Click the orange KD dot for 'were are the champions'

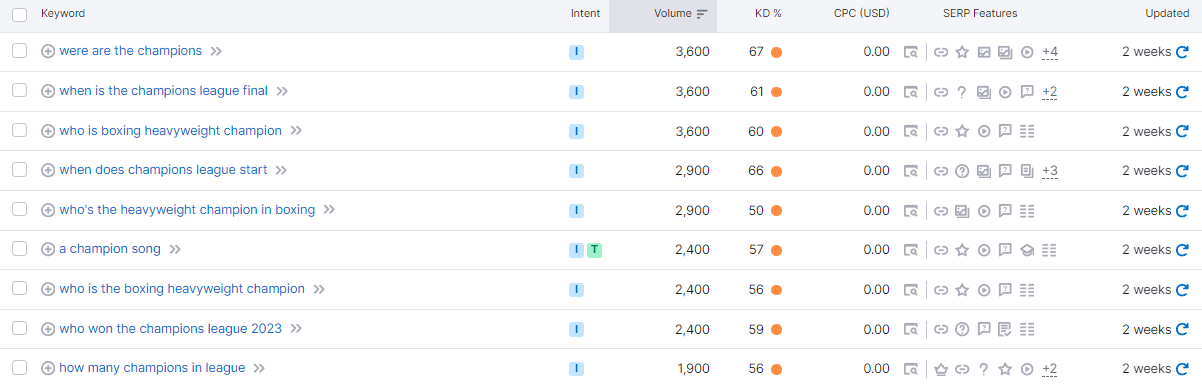776,52
